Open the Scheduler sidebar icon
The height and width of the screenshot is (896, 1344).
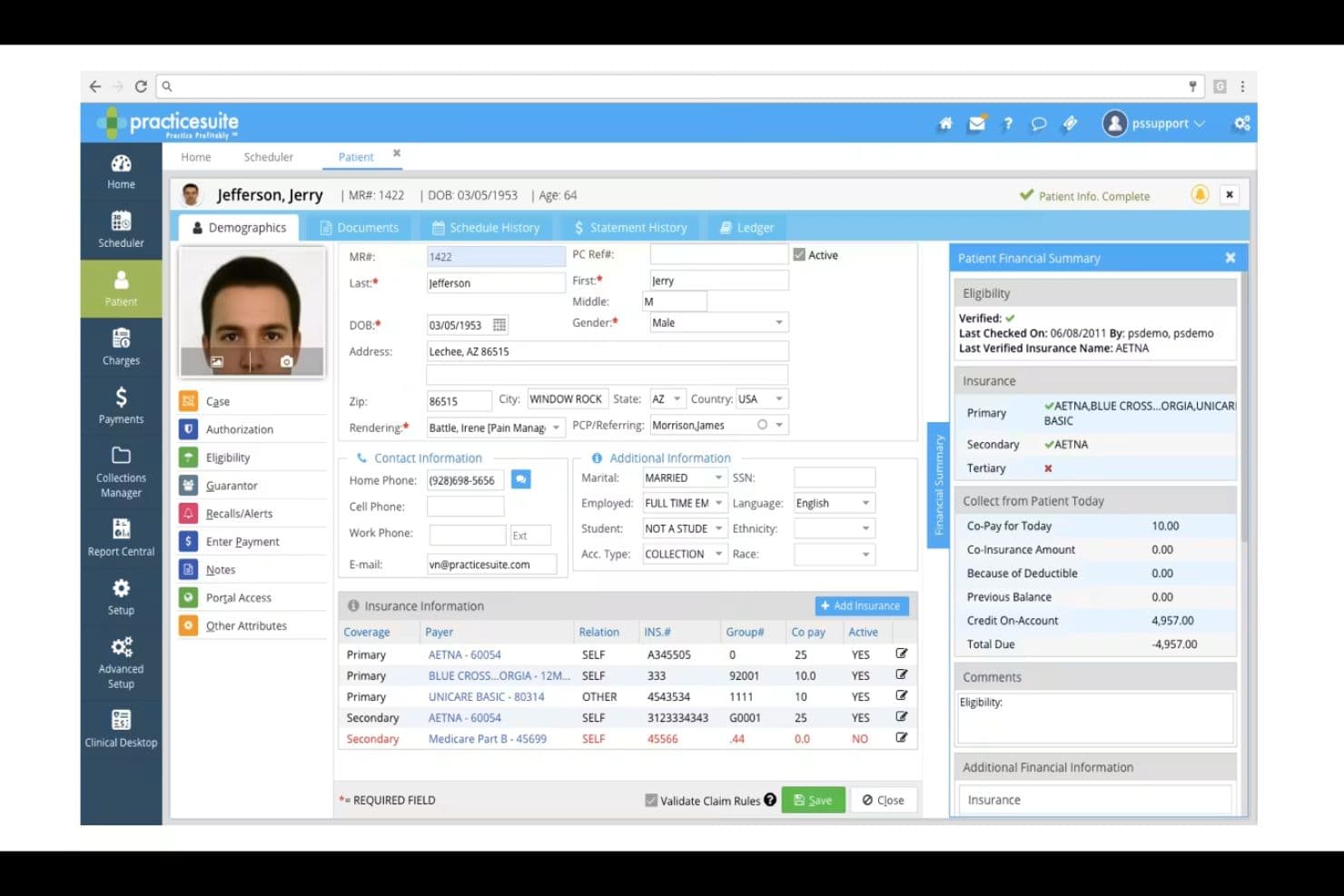pos(121,230)
